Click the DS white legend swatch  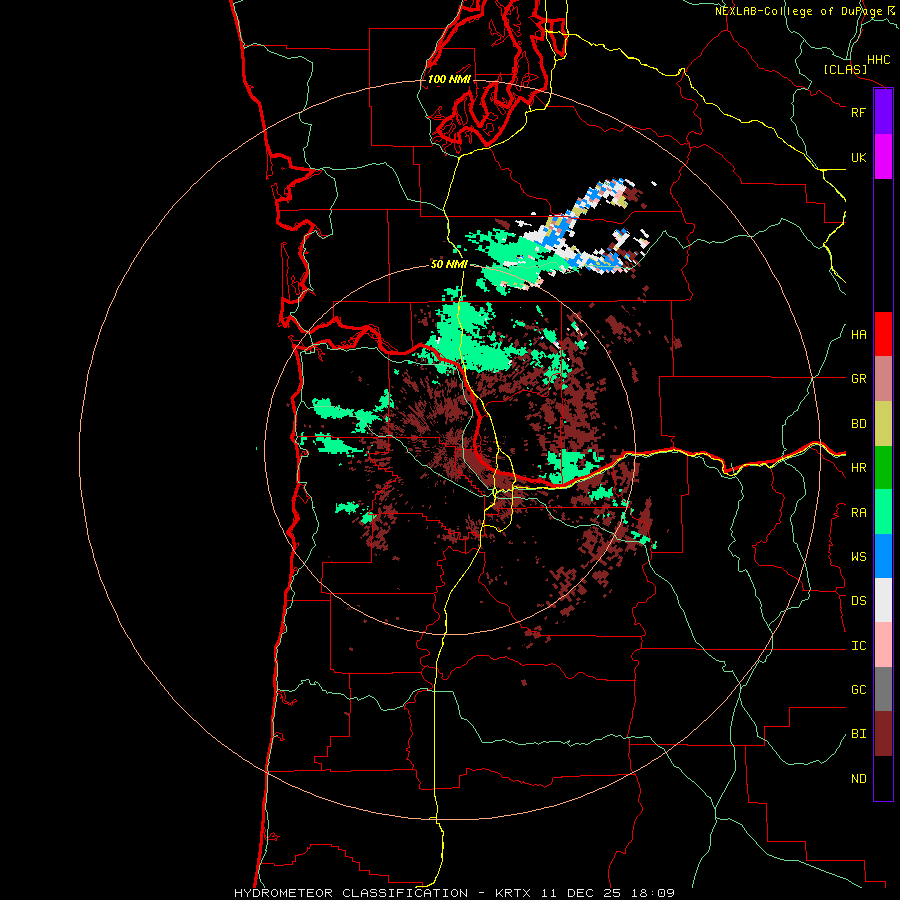tap(883, 600)
